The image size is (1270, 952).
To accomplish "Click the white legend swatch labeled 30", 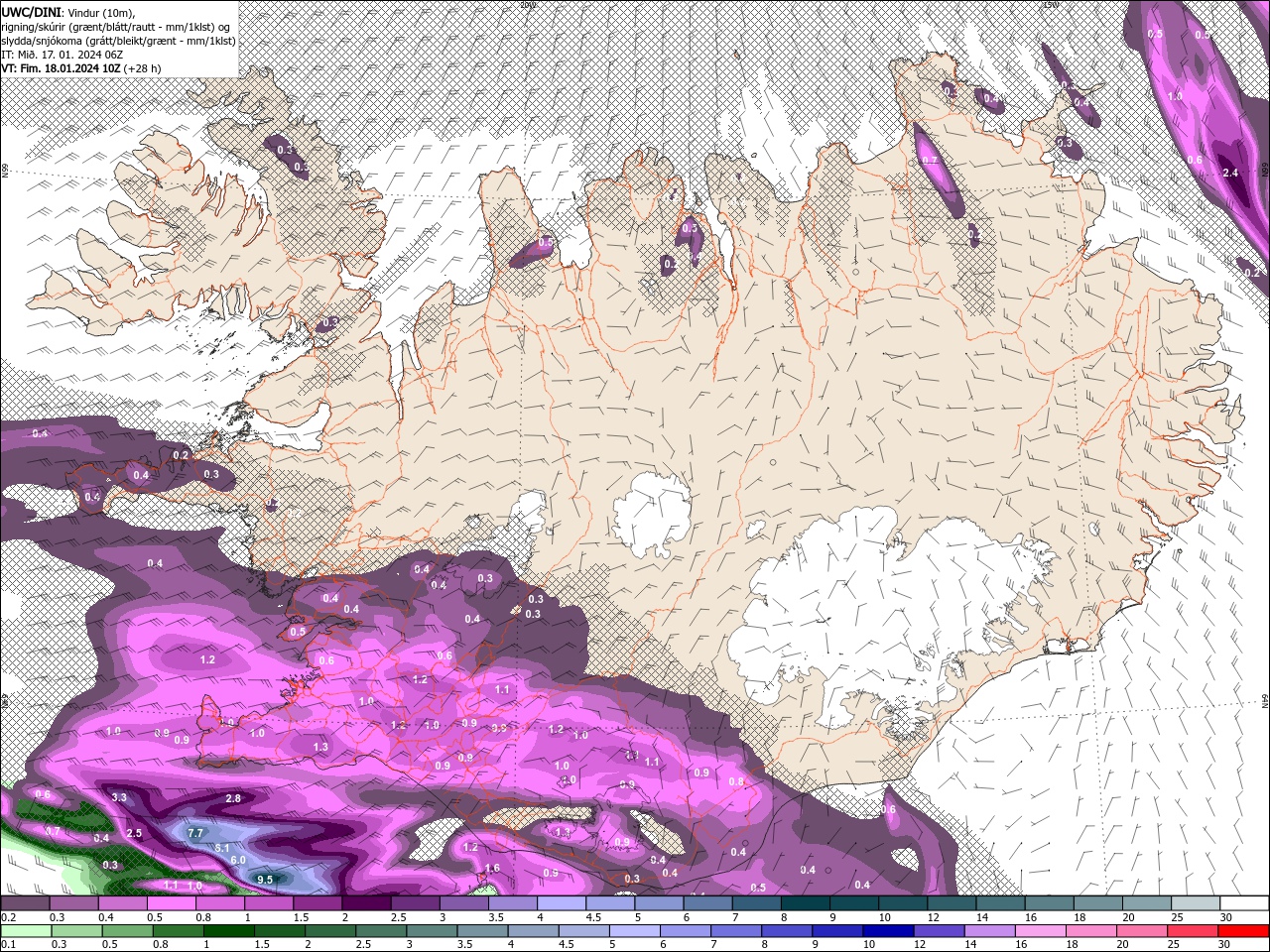I will coord(1244,903).
